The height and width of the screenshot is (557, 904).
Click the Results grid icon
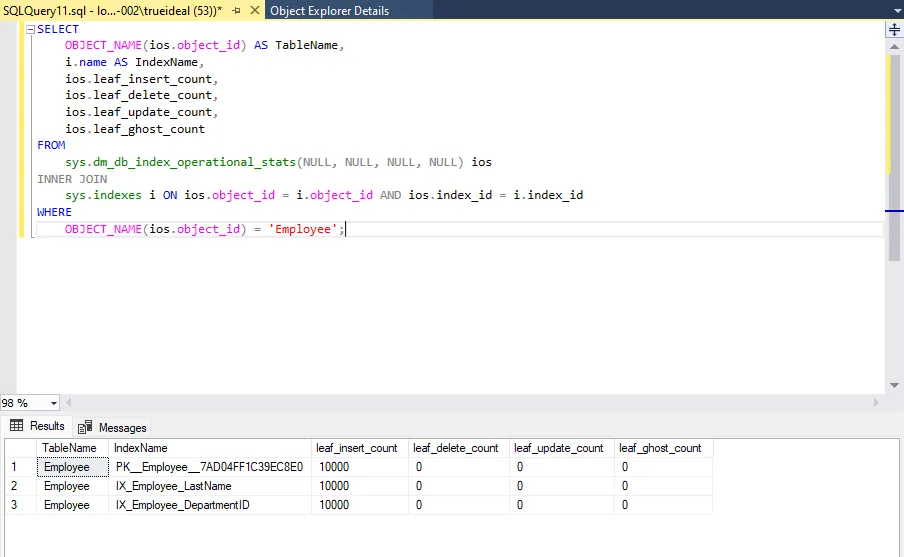(x=17, y=426)
